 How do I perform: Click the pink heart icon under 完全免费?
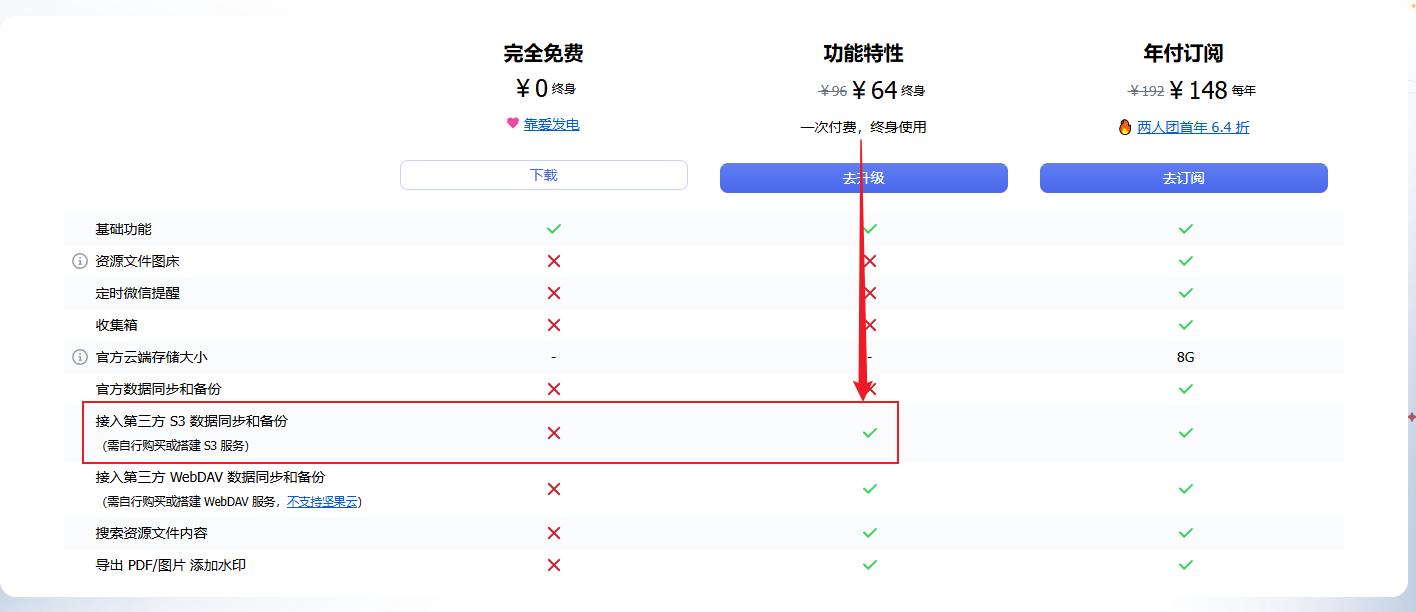[513, 123]
